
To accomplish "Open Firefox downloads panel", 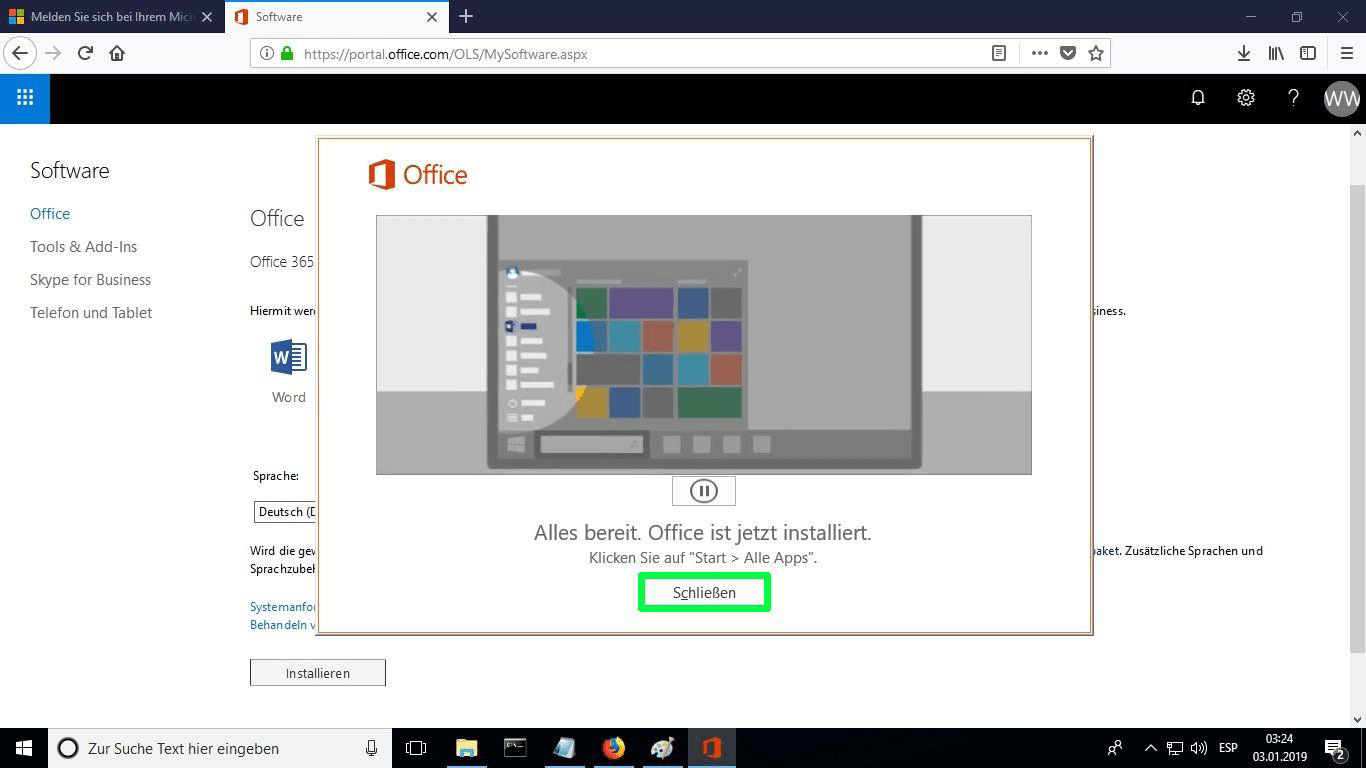I will point(1243,54).
